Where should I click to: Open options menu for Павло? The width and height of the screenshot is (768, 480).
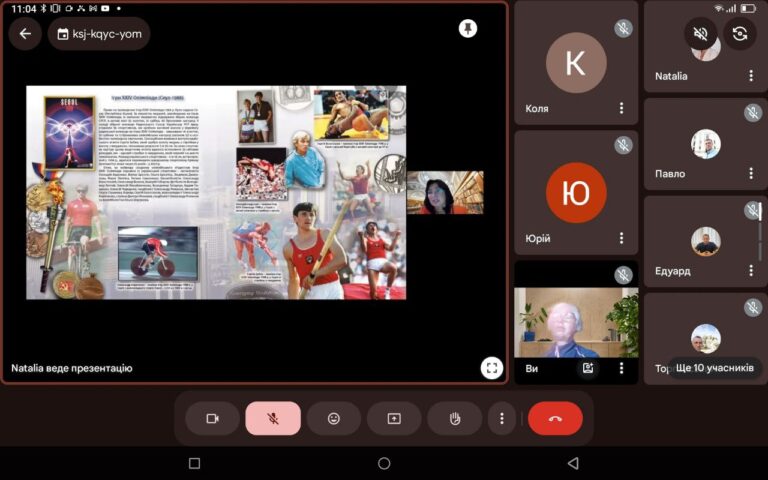(x=751, y=173)
